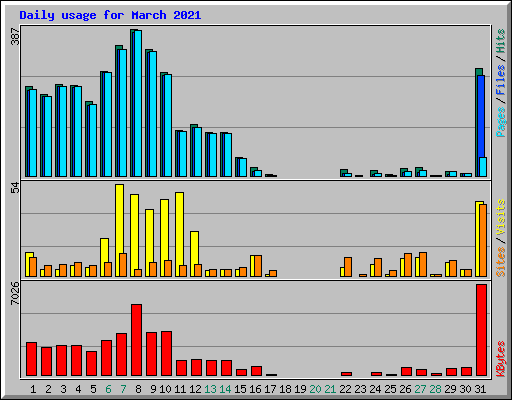512x400 pixels.
Task: Click day 5 on the x-axis
Action: [93, 389]
